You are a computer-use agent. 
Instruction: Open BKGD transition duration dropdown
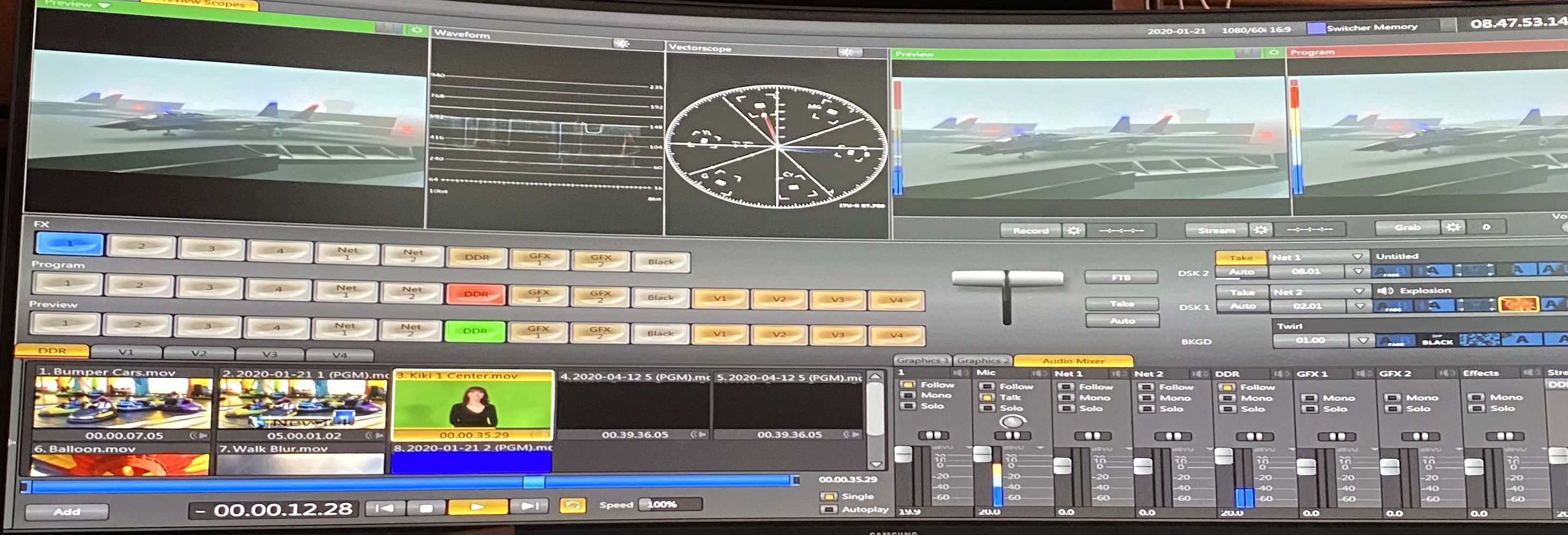[1363, 340]
